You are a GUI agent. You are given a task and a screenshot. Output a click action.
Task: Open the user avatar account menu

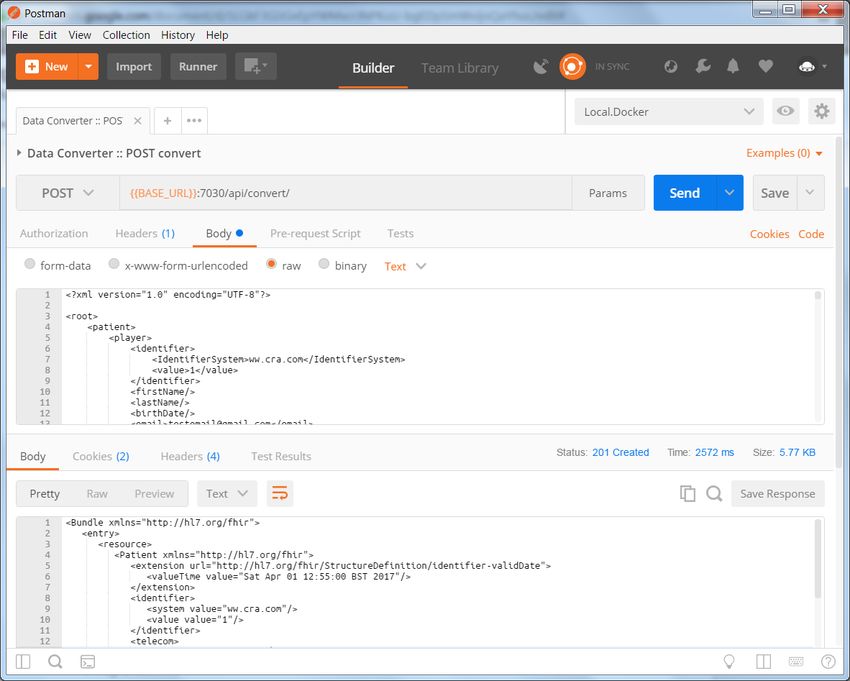(x=812, y=67)
